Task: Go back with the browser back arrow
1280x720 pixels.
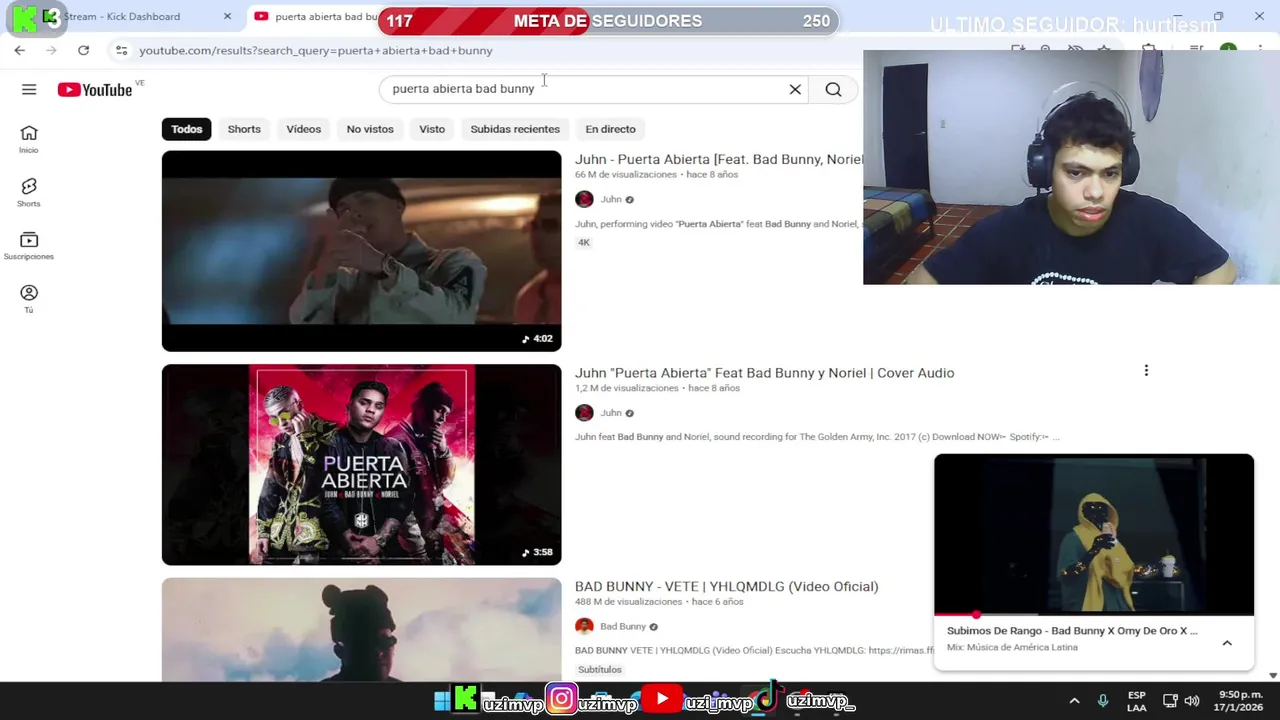Action: click(x=20, y=50)
